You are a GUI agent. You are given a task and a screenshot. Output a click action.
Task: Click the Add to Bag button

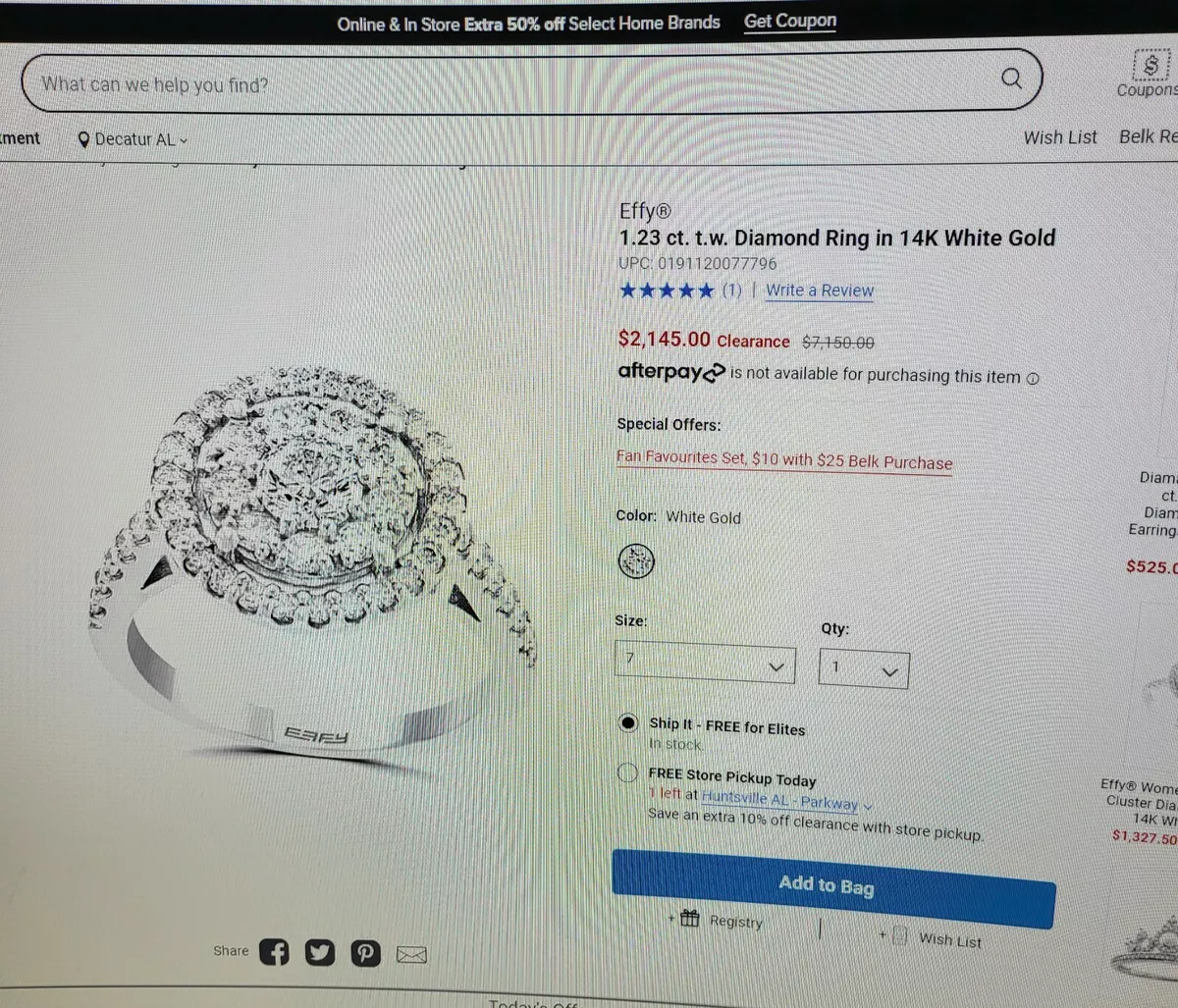pos(833,888)
